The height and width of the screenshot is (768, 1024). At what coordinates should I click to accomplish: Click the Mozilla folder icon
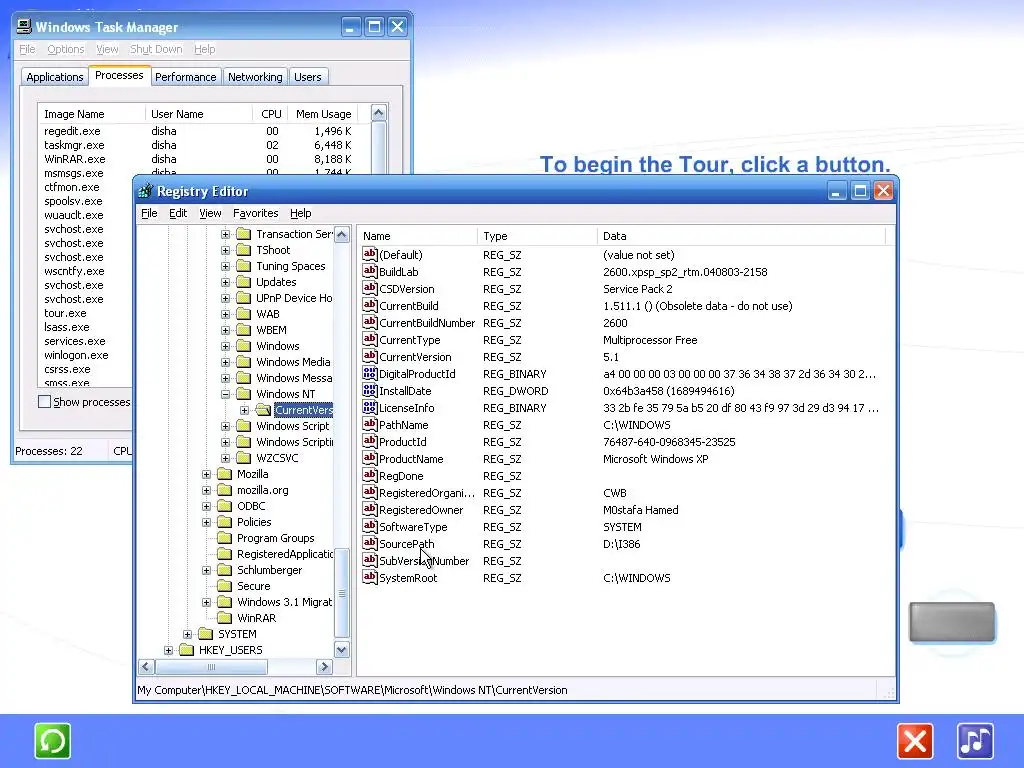pos(224,473)
